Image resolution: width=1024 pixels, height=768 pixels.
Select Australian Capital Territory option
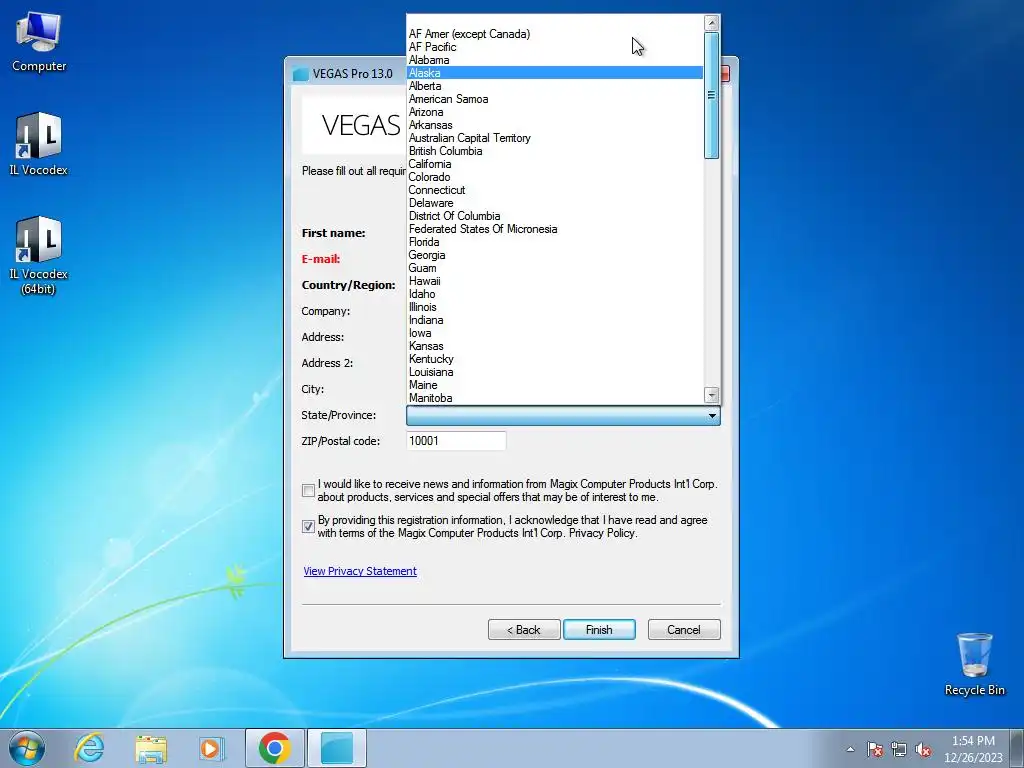point(554,138)
